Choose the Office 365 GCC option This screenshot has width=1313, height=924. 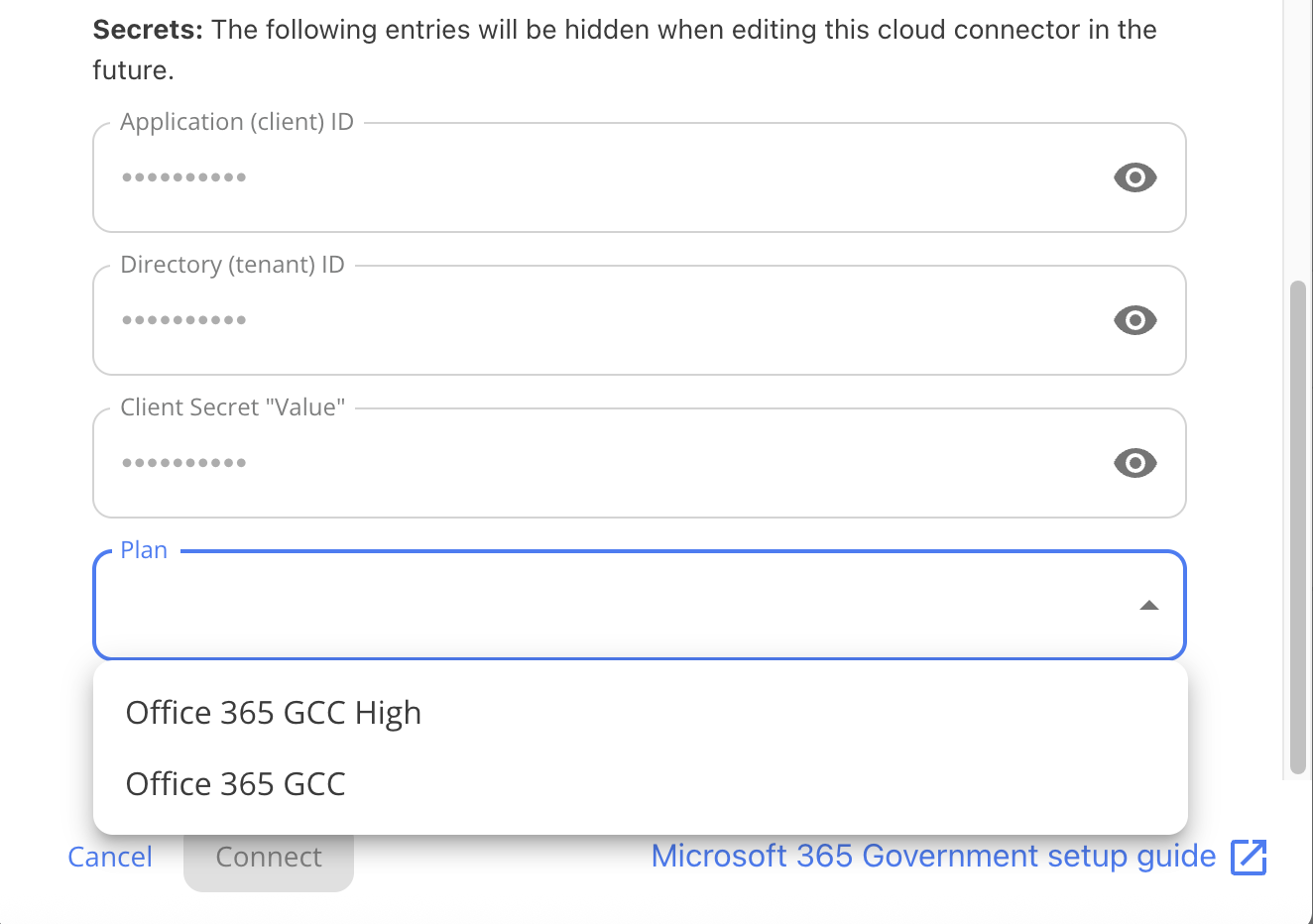coord(235,783)
